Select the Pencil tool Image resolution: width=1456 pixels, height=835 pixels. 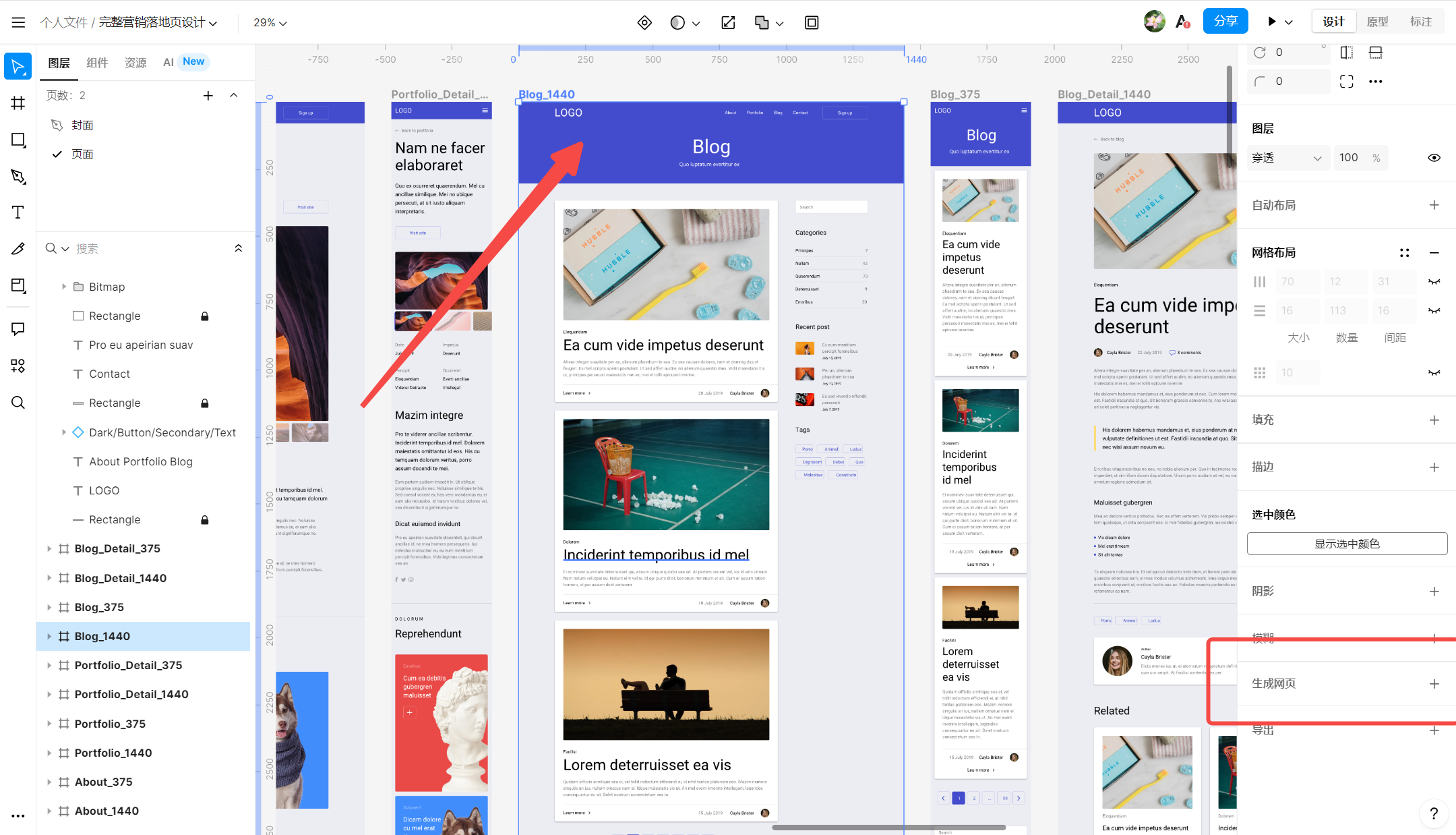click(18, 249)
